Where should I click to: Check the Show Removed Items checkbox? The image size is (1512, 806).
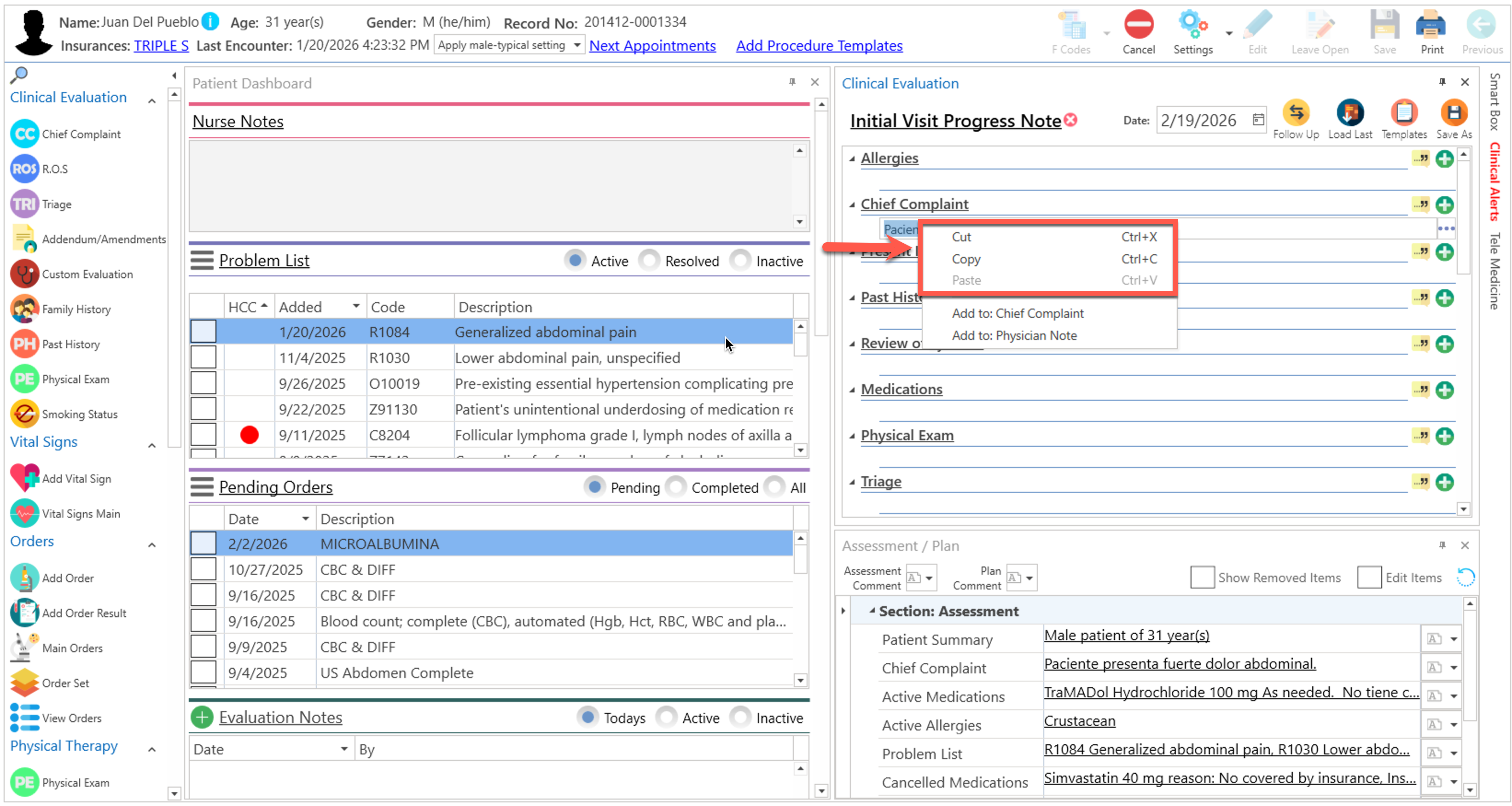pyautogui.click(x=1202, y=578)
